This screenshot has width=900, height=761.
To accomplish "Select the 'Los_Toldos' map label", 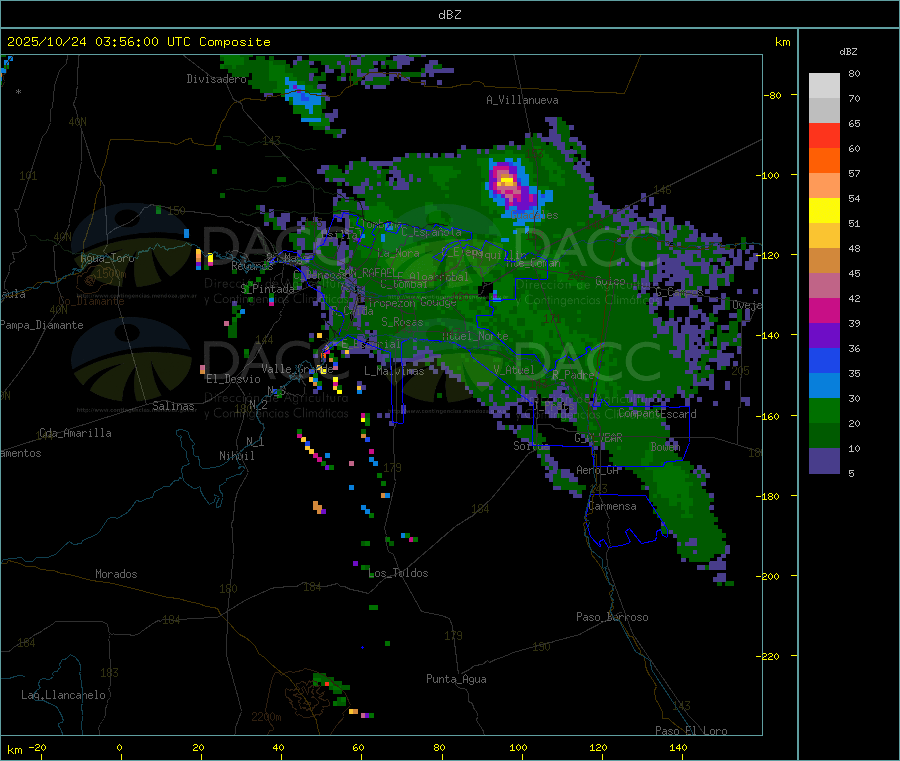I will [x=399, y=573].
